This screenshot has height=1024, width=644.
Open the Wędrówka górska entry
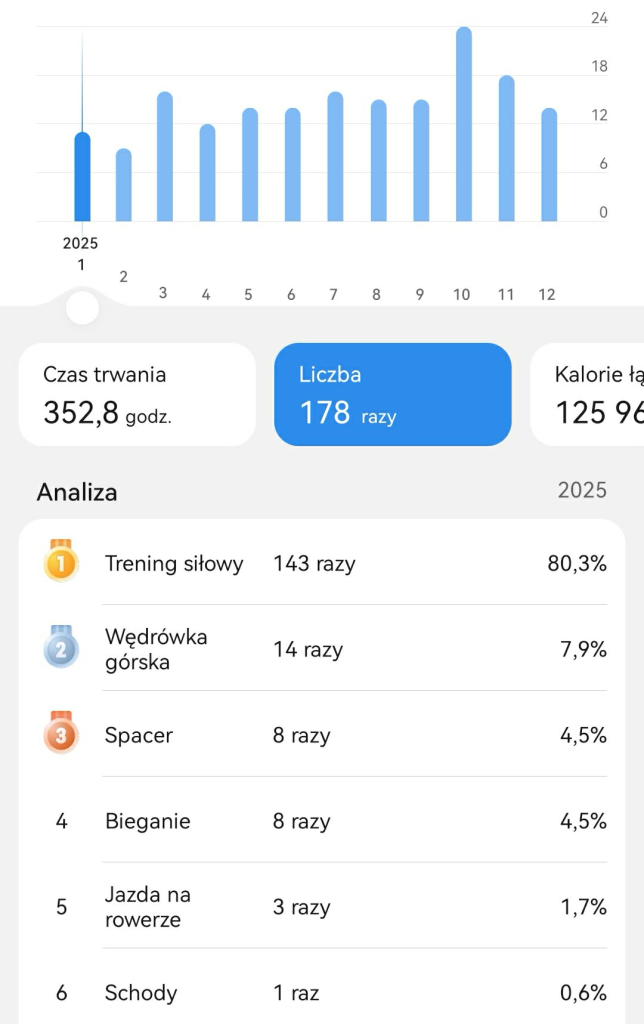point(322,649)
